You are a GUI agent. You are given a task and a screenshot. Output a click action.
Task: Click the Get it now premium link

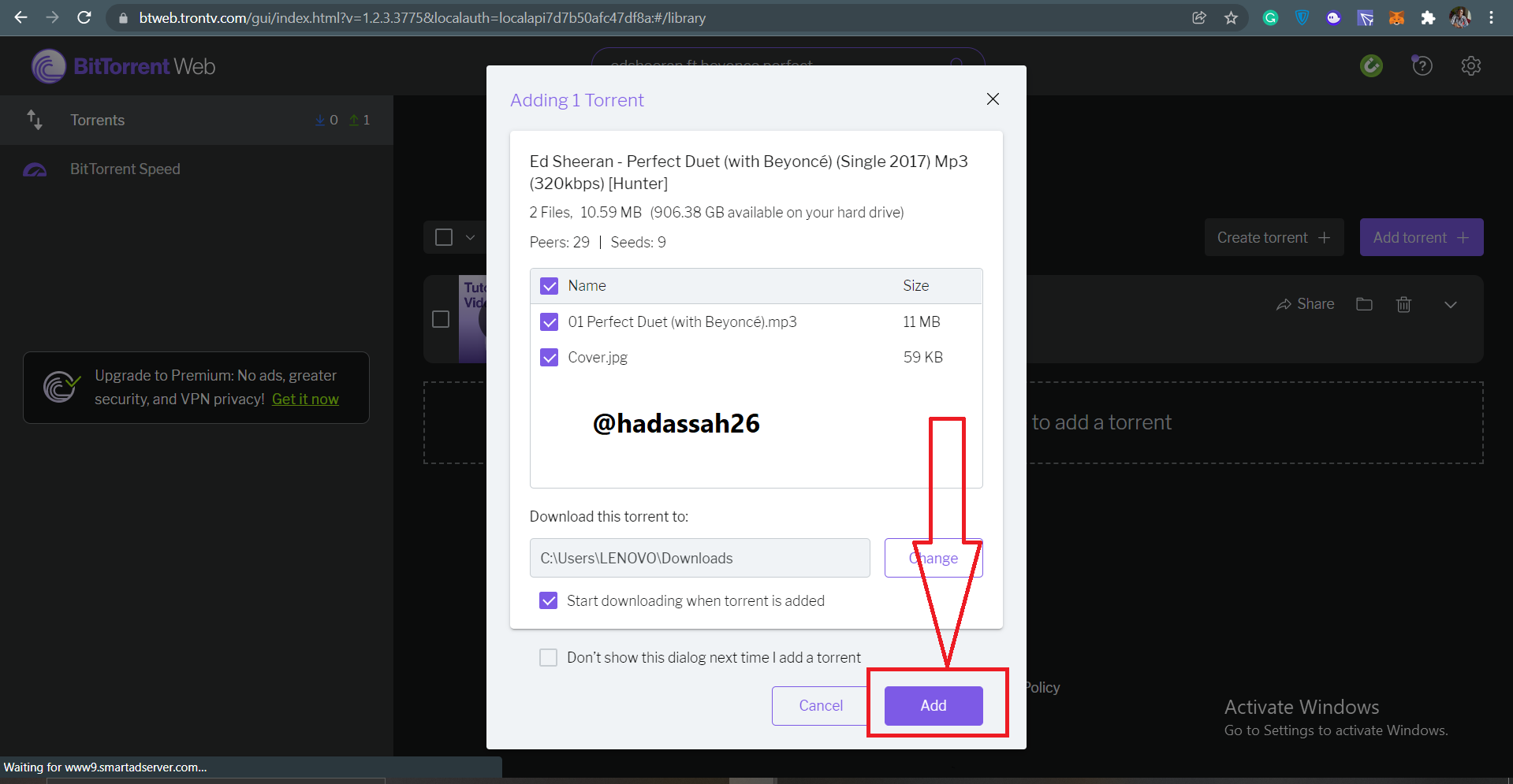point(305,399)
